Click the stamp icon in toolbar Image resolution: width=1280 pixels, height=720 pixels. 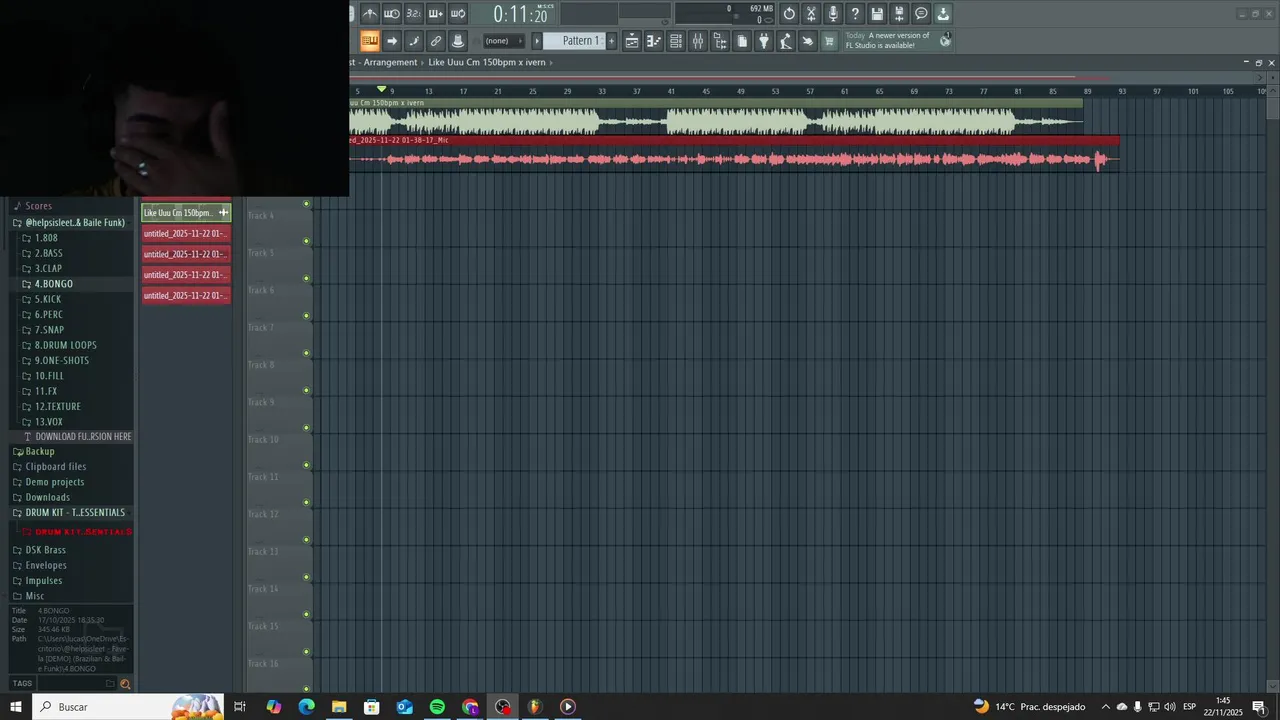tap(458, 41)
